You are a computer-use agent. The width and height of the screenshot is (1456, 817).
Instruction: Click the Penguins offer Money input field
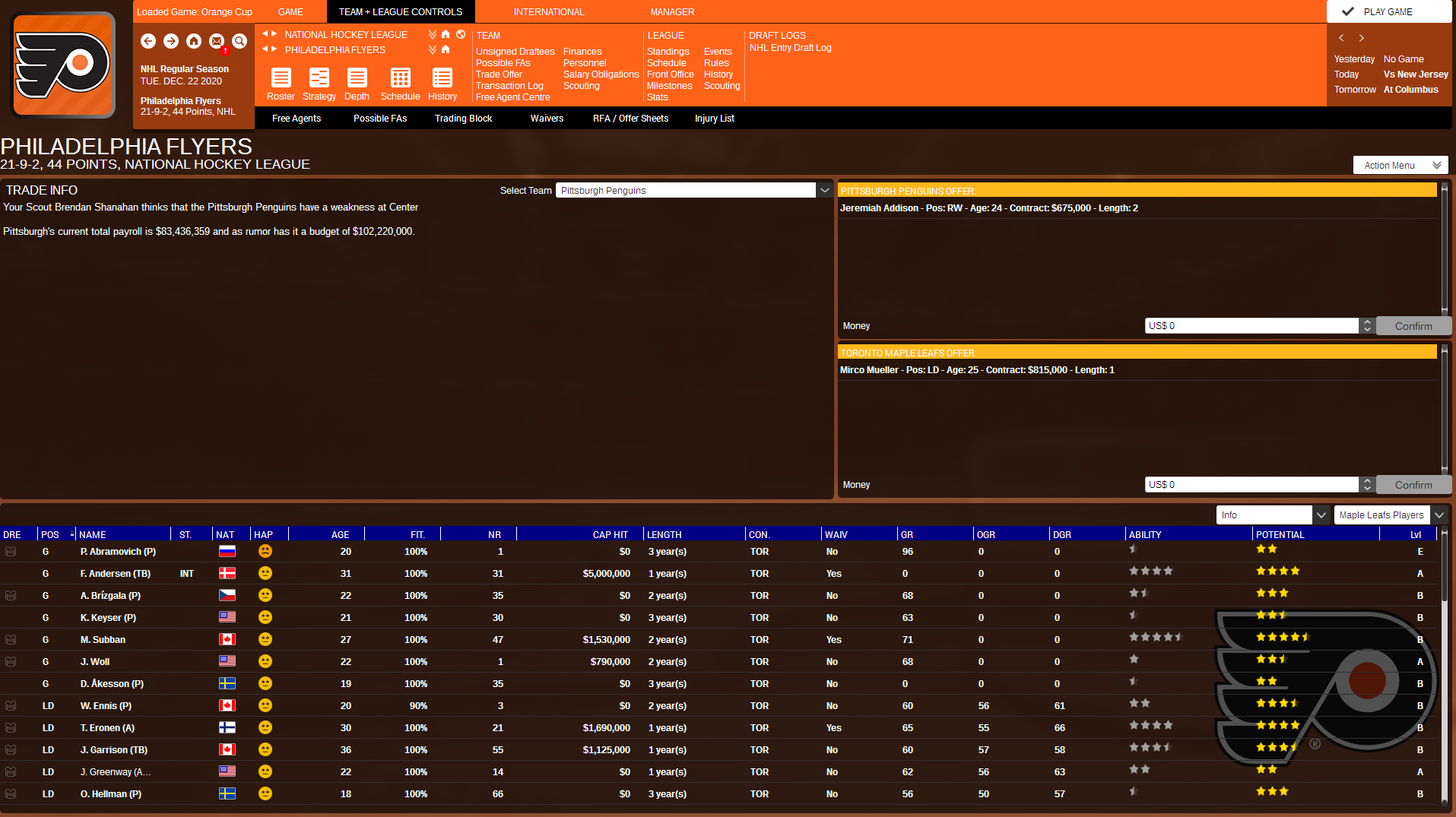pos(1251,325)
